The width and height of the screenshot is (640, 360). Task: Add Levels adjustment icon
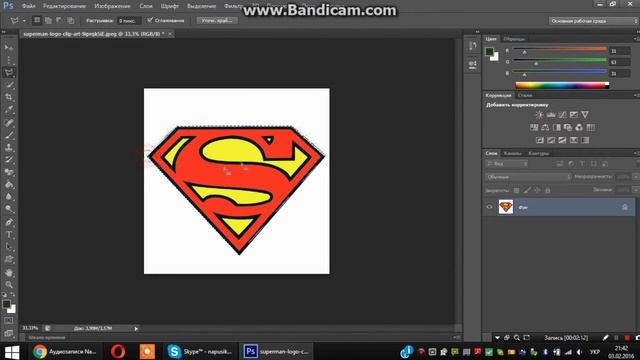[x=551, y=115]
